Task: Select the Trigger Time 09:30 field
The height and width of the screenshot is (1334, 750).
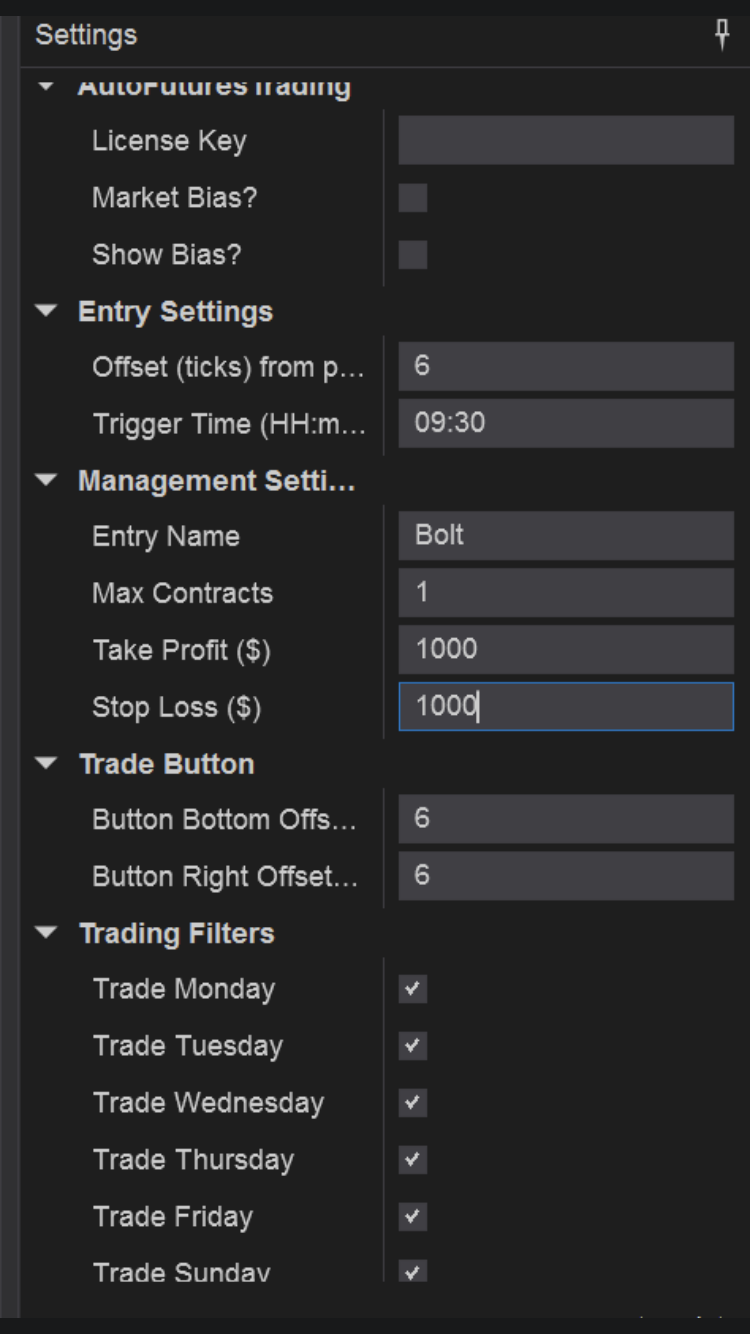Action: pyautogui.click(x=566, y=423)
